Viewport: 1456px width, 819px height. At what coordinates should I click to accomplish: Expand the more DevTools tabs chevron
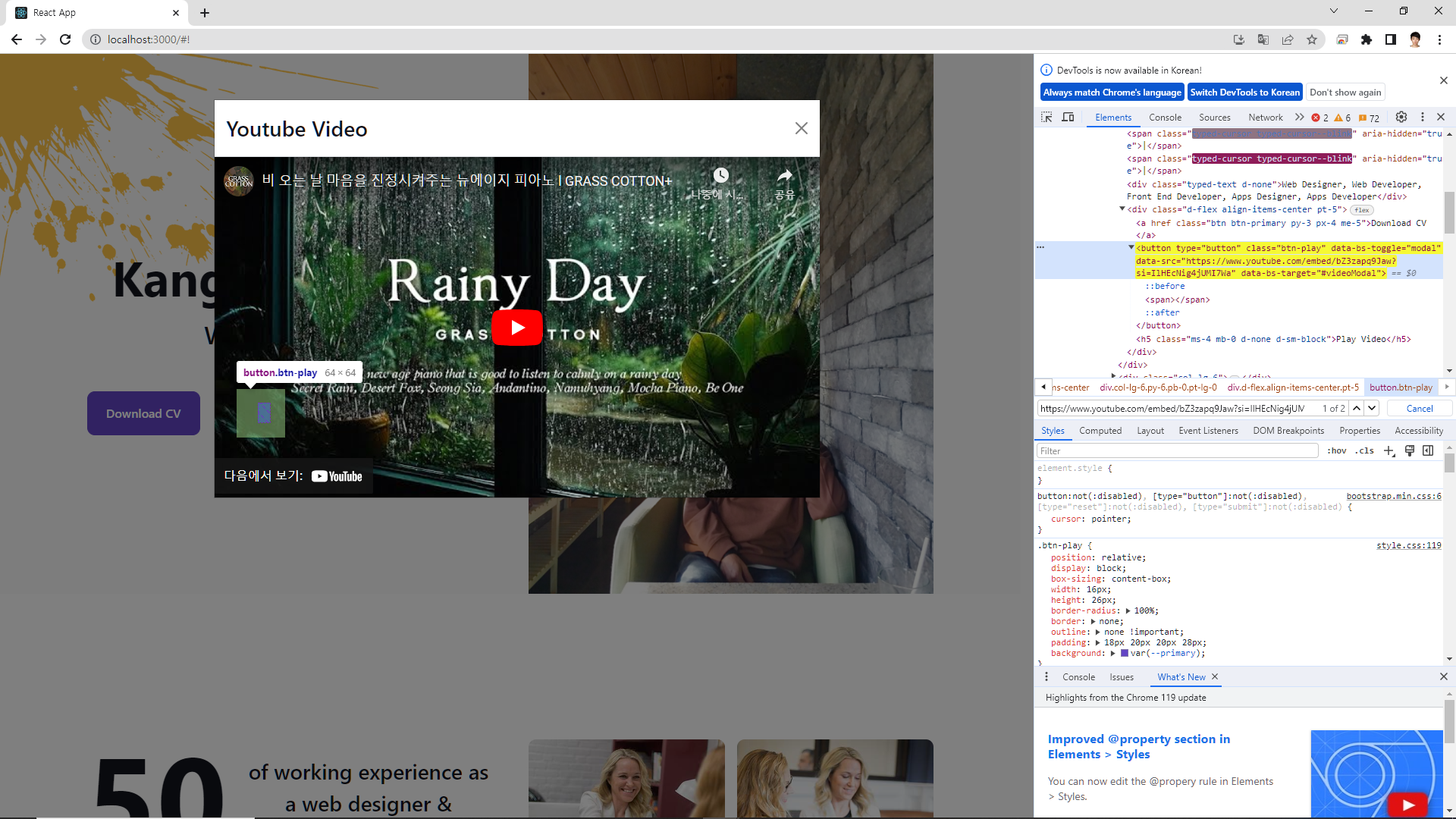pyautogui.click(x=1299, y=117)
